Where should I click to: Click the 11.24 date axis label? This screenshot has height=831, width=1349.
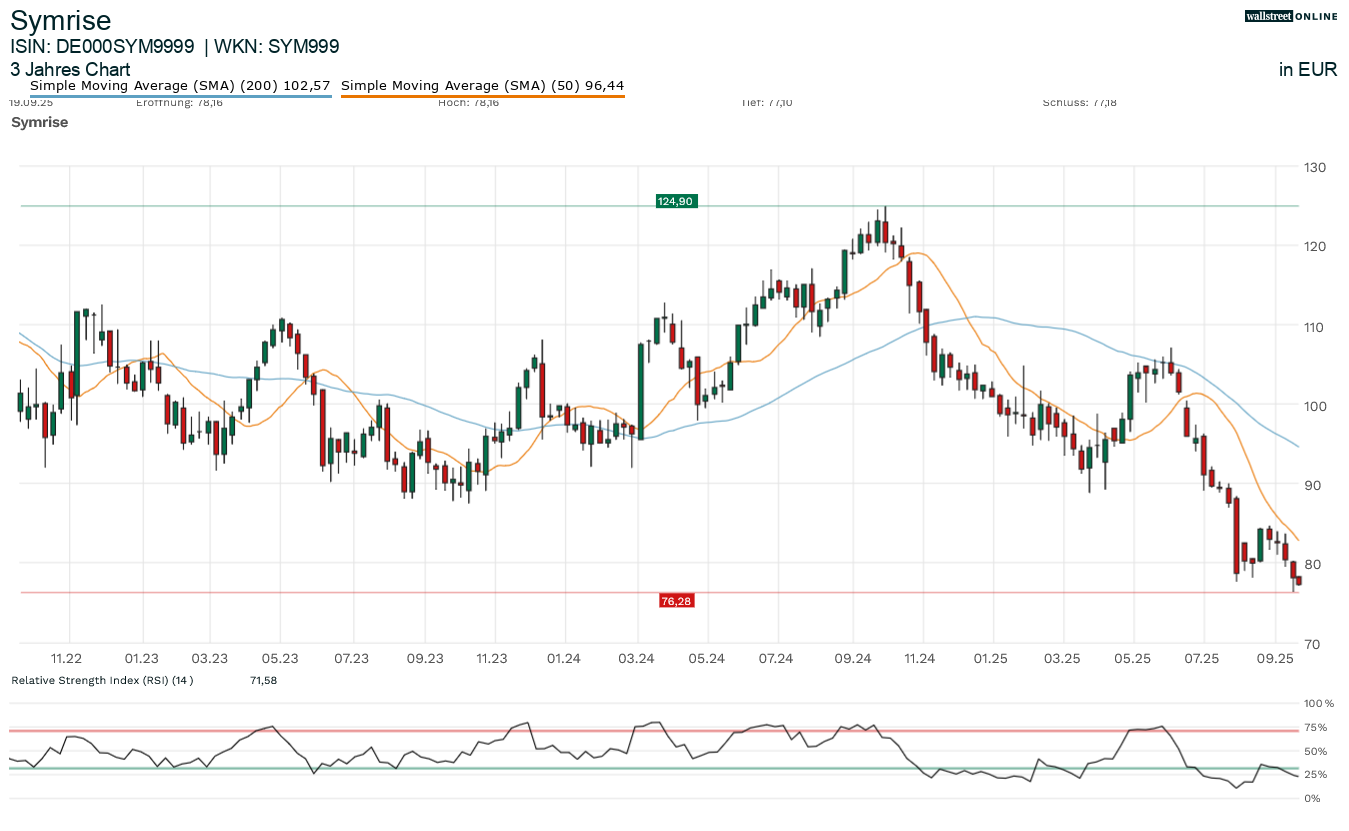(919, 658)
